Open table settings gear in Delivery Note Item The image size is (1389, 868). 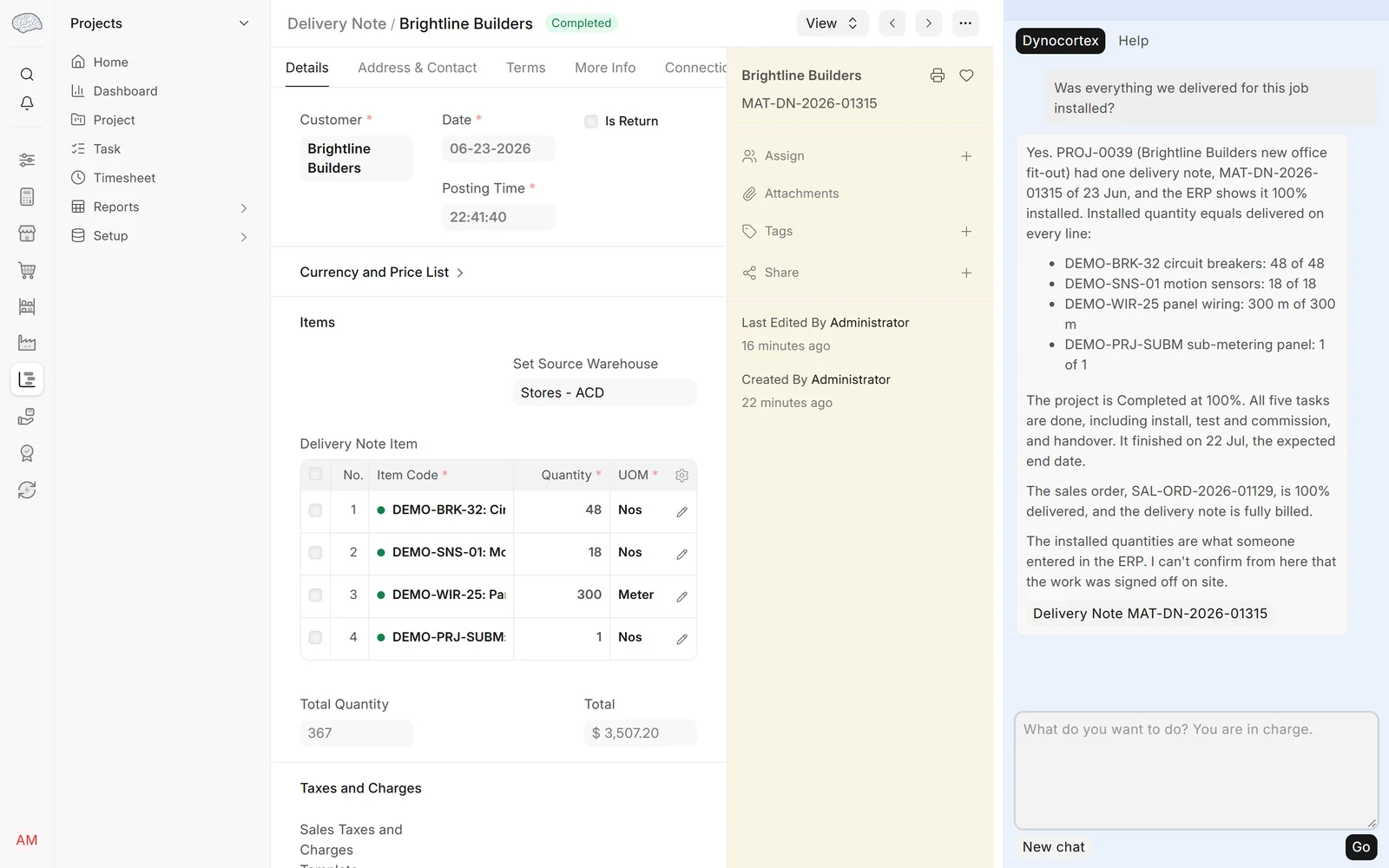[681, 476]
